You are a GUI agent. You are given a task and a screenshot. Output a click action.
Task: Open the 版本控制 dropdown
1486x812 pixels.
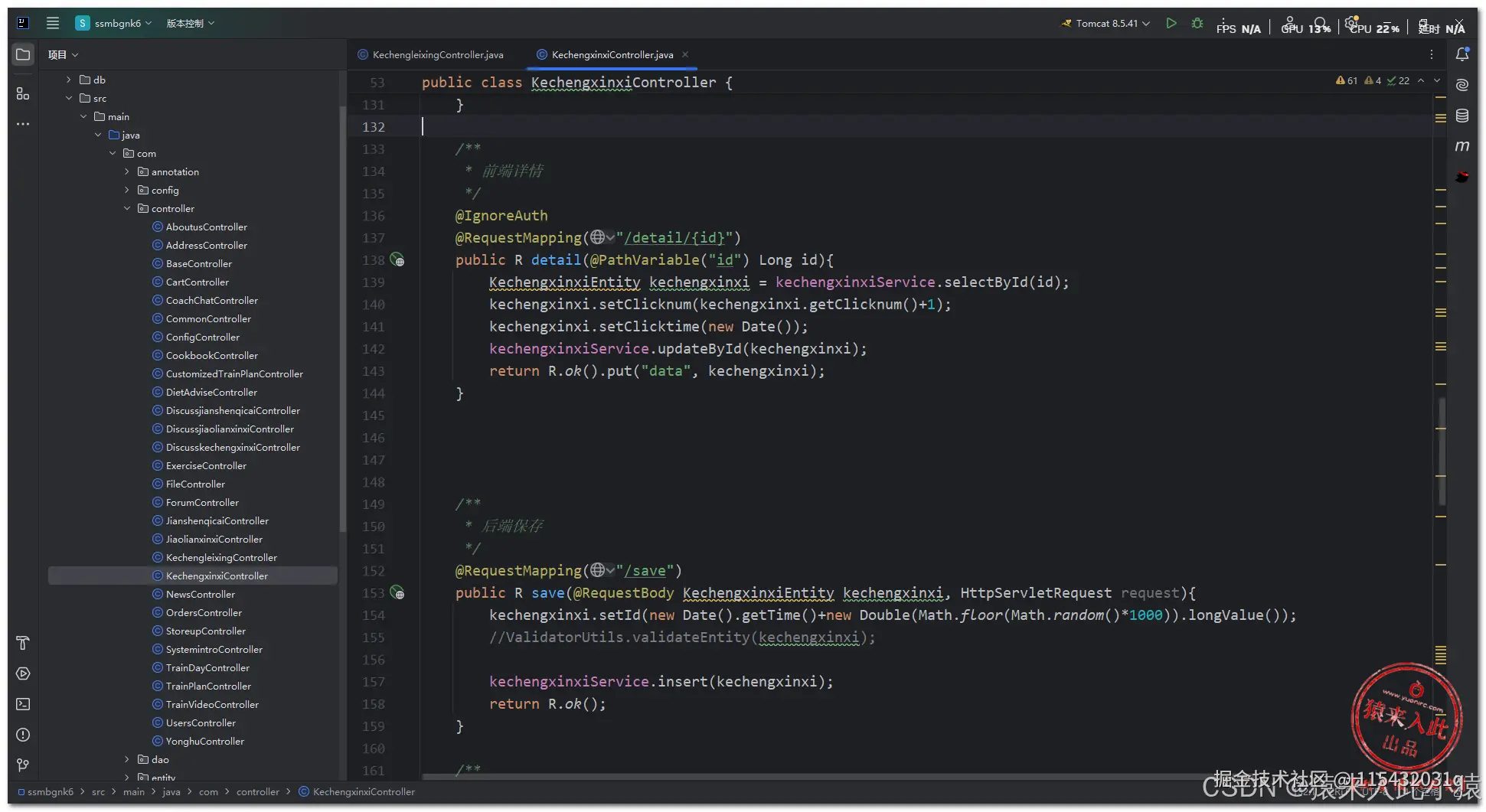pos(191,23)
